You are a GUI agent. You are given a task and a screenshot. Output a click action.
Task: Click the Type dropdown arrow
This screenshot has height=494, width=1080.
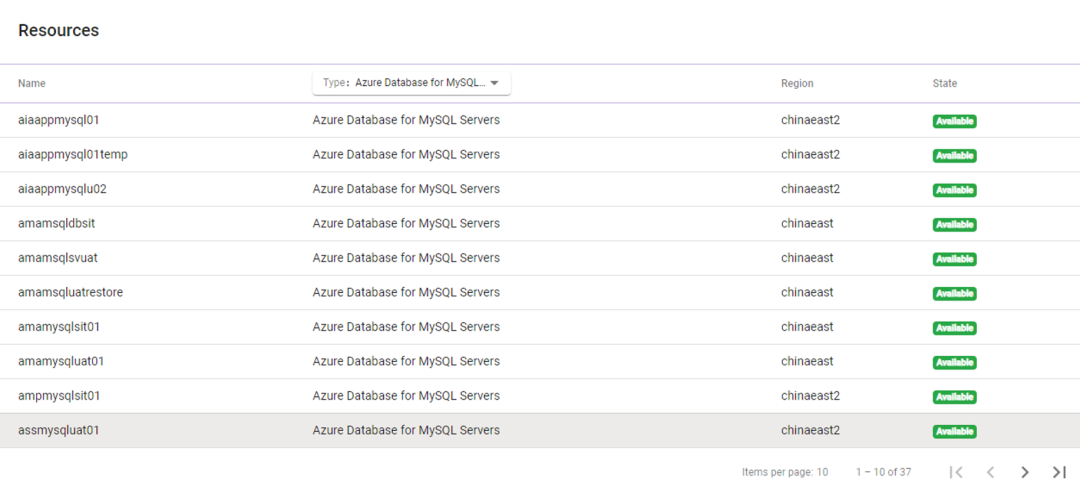click(494, 83)
